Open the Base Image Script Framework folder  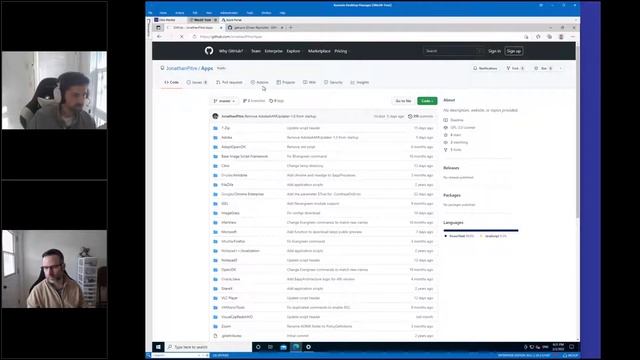(x=244, y=156)
